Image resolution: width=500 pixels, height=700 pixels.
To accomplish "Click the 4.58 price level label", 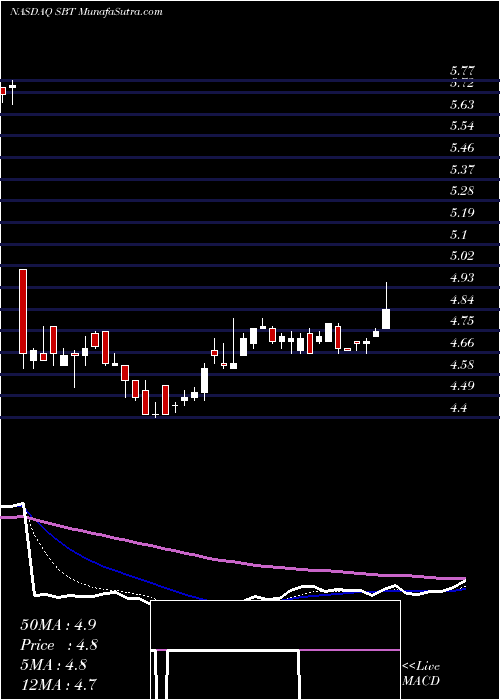I will pos(462,365).
